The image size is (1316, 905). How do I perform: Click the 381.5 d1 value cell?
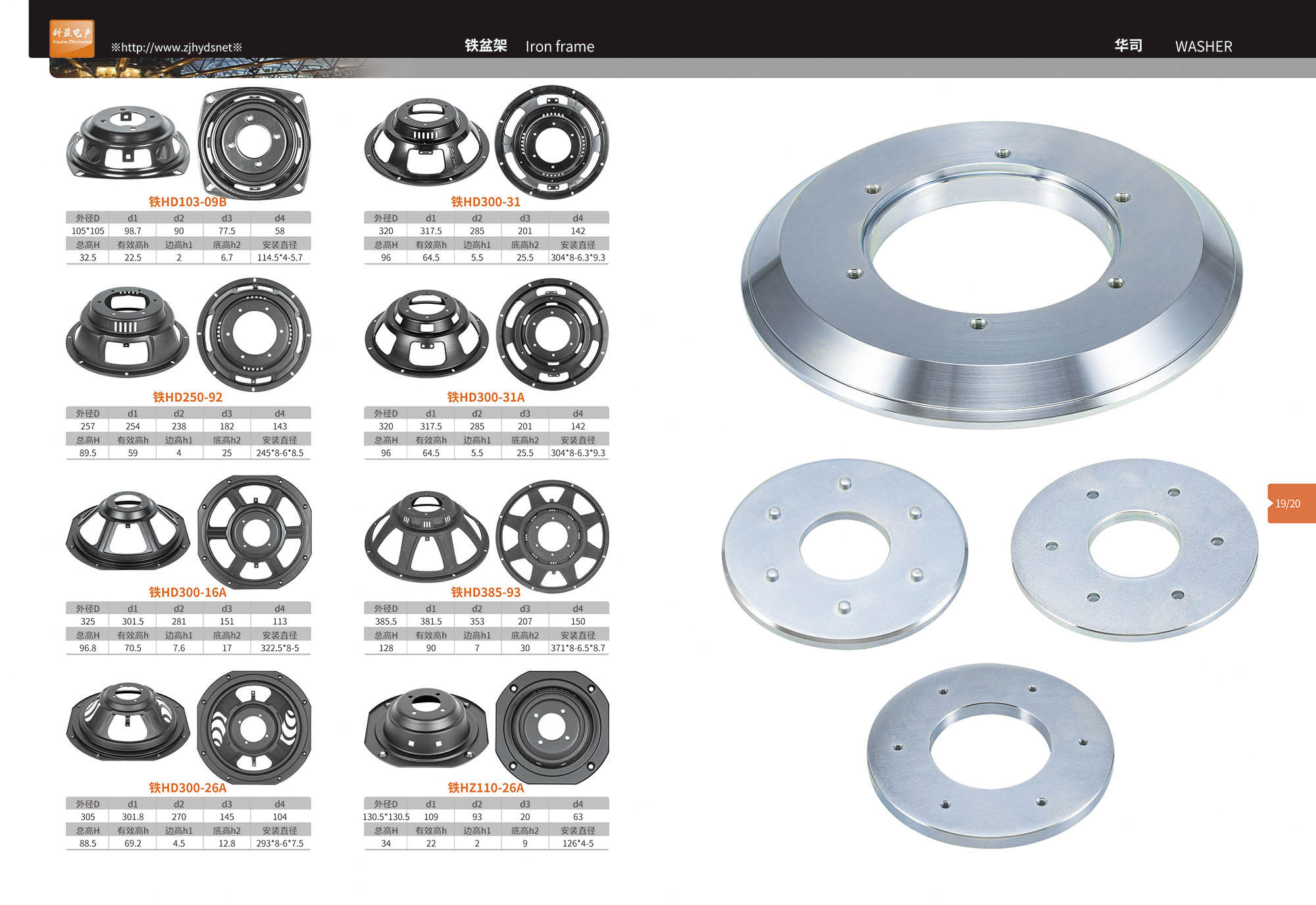431,622
